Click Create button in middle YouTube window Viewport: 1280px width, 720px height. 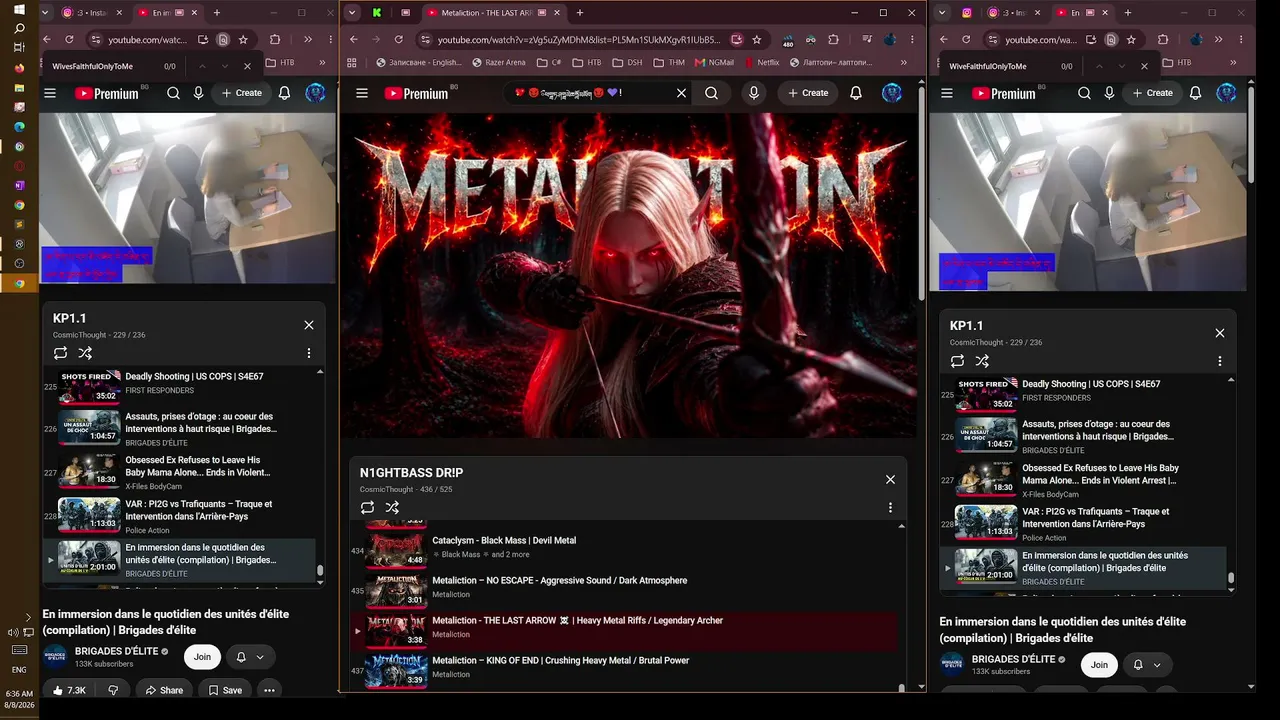(x=808, y=93)
